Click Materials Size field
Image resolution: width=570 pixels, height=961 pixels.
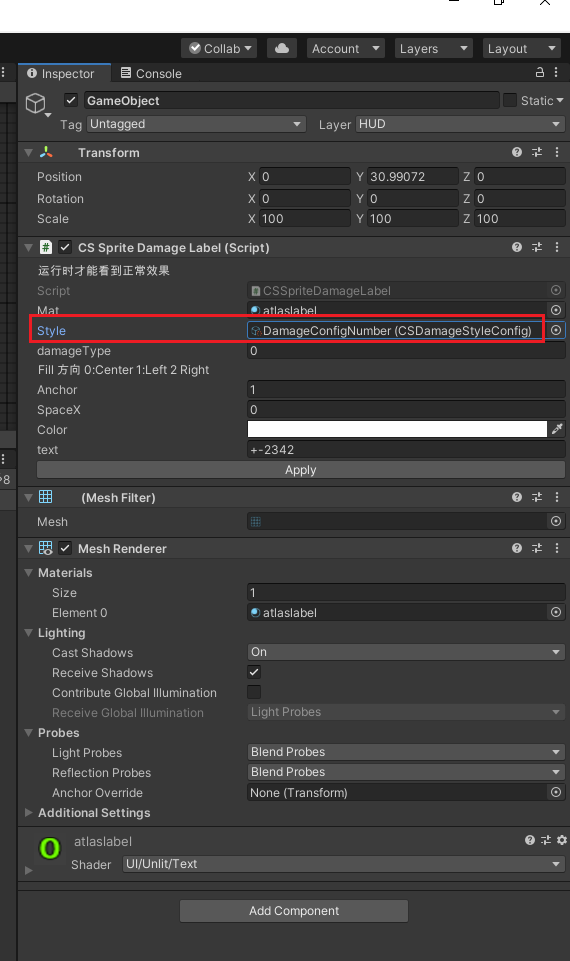(x=406, y=593)
